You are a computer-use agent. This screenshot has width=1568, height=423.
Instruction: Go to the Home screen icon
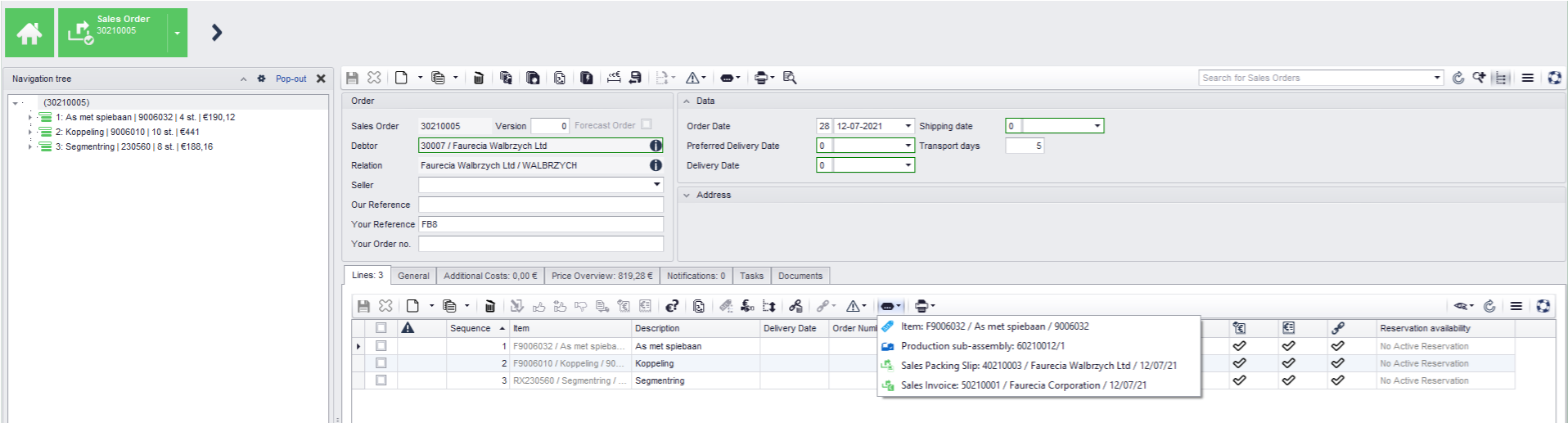(29, 33)
